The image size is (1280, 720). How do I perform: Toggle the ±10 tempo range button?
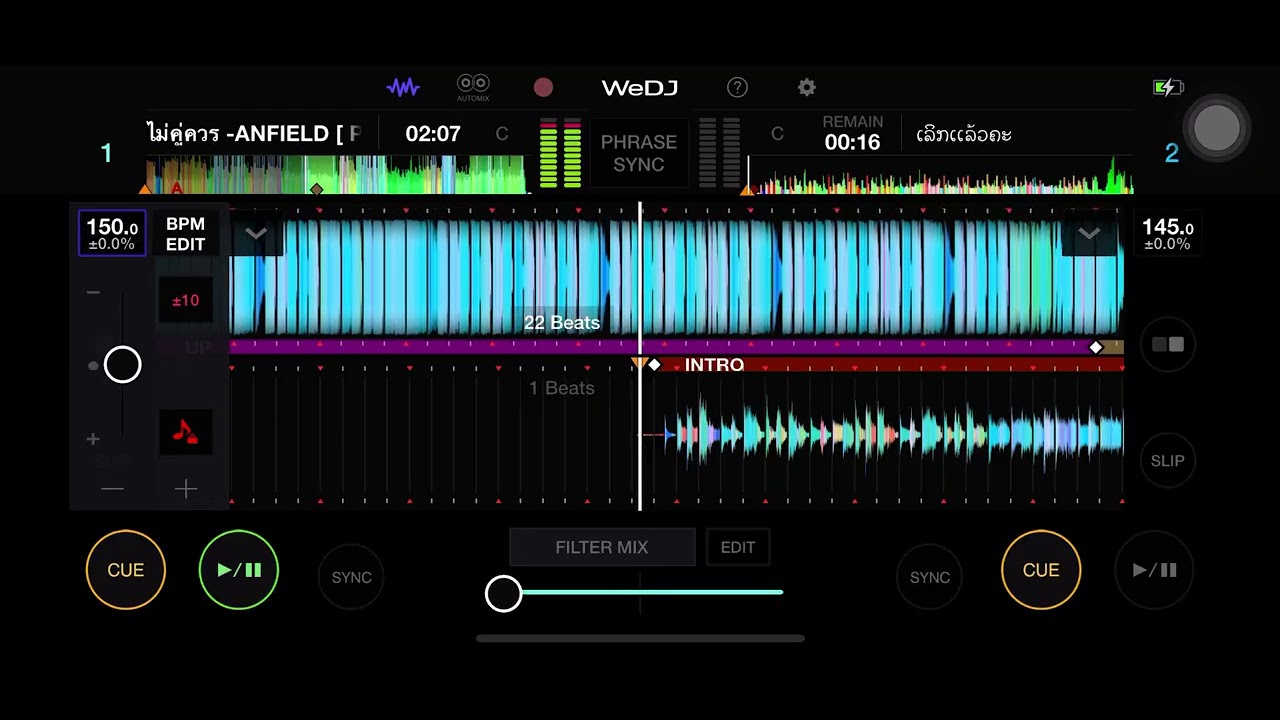[185, 300]
